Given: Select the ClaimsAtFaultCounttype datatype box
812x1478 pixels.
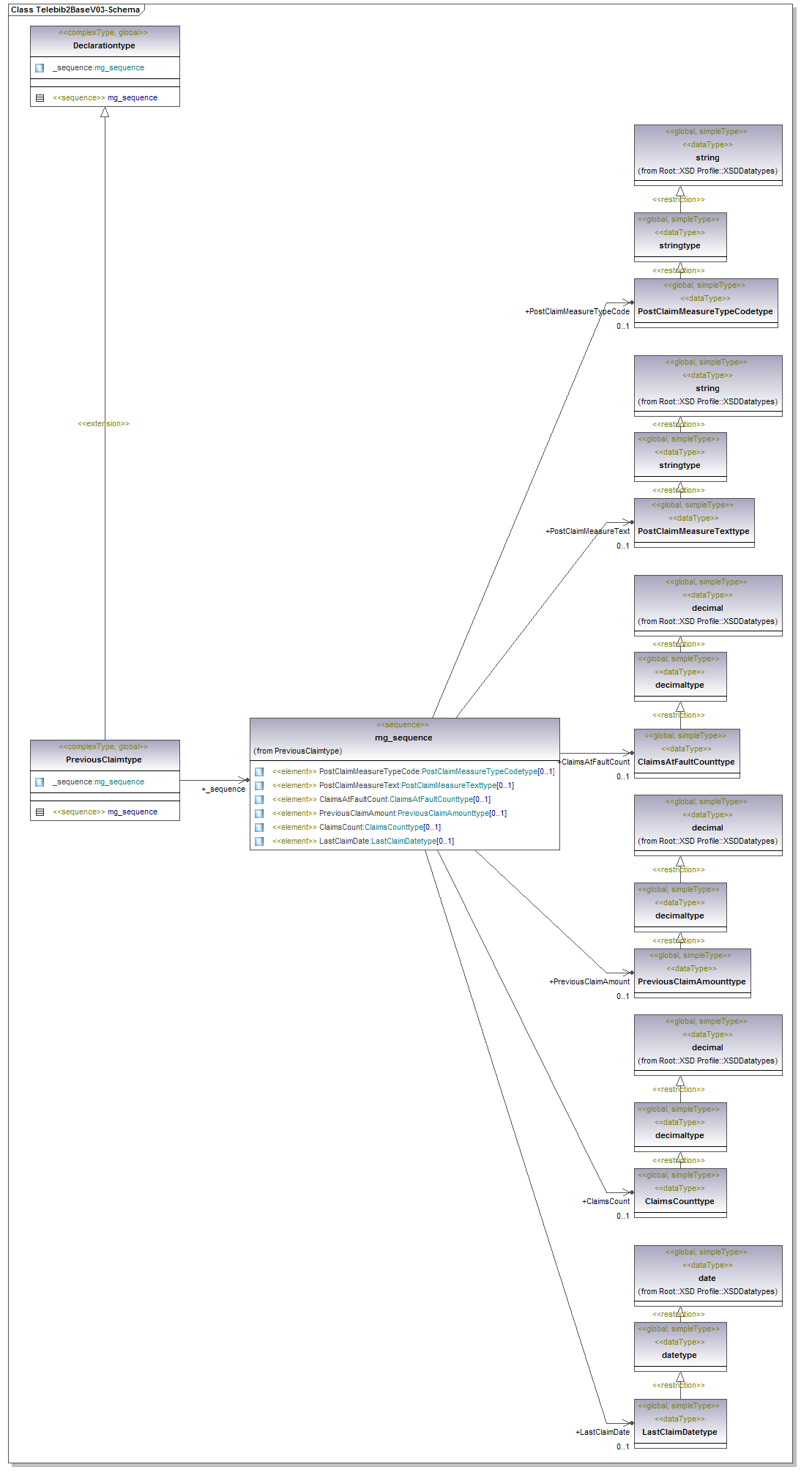Looking at the screenshot, I should (686, 762).
